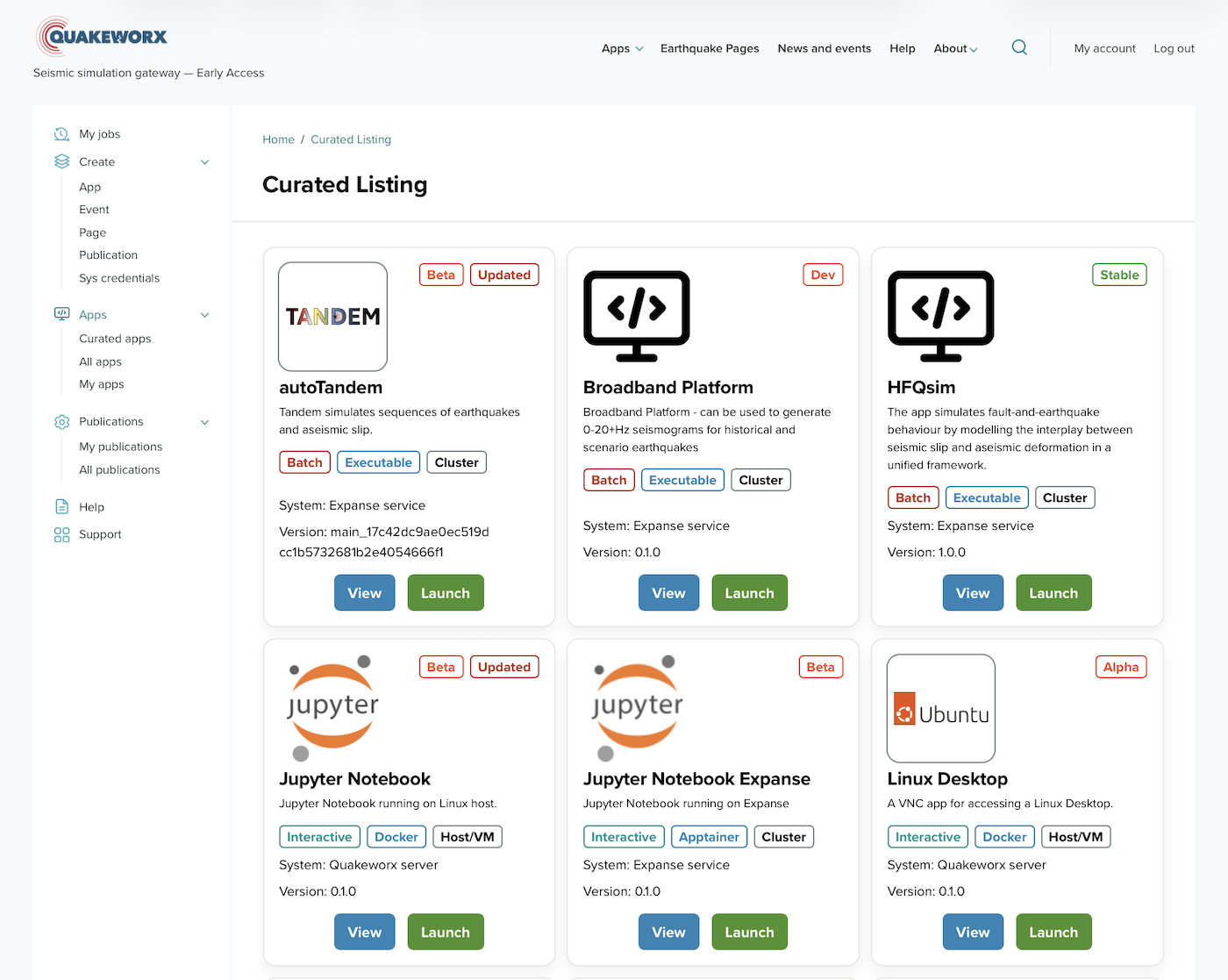Click the Ubuntu Linux Desktop thumbnail
The height and width of the screenshot is (980, 1228).
click(940, 708)
